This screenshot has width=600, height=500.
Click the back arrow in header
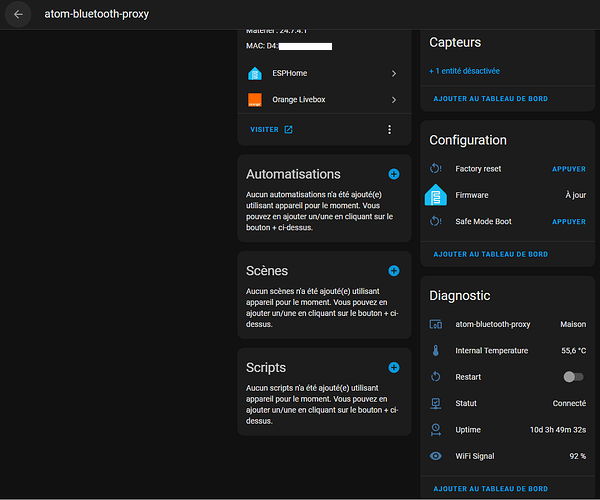18,15
